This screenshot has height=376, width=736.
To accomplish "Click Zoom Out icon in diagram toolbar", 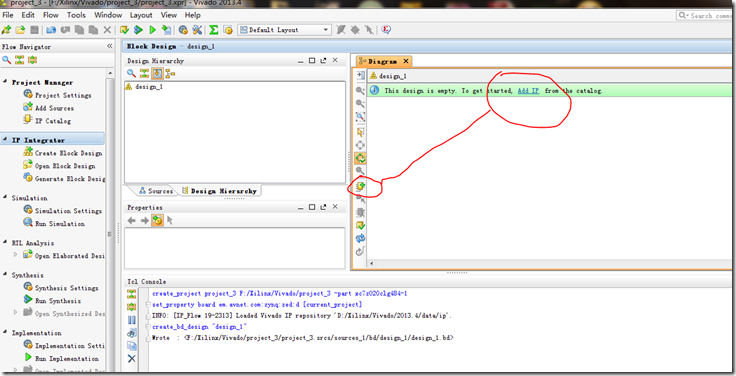I will click(360, 103).
